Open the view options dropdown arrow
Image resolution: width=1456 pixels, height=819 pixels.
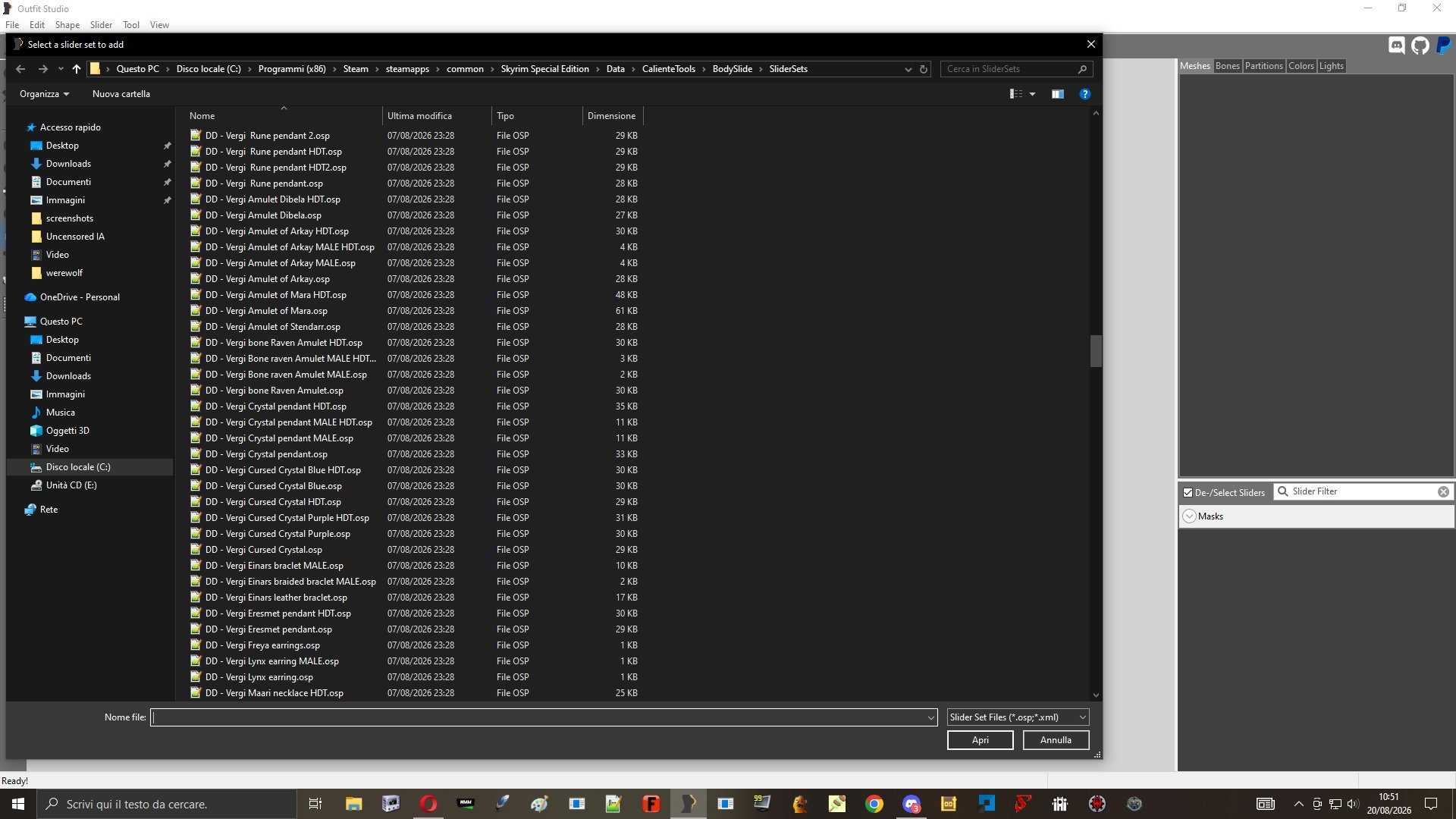click(x=1032, y=94)
